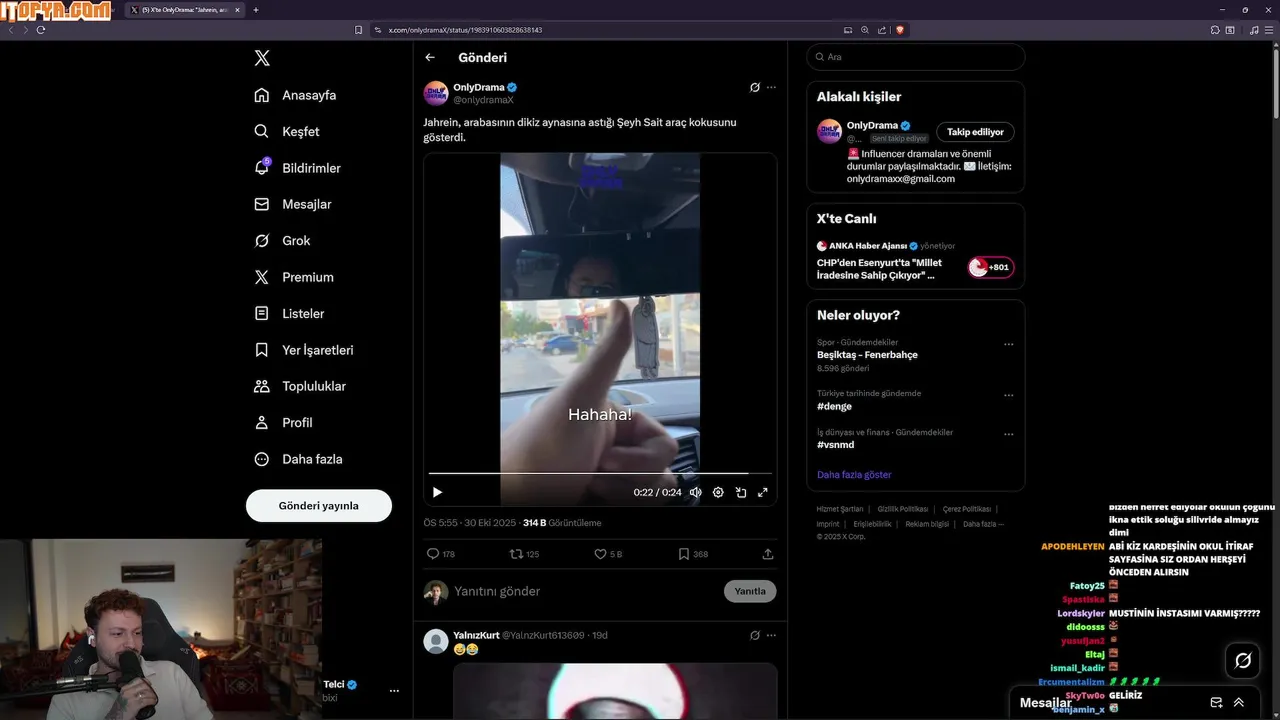Open Anasayfa home page

pyautogui.click(x=295, y=95)
